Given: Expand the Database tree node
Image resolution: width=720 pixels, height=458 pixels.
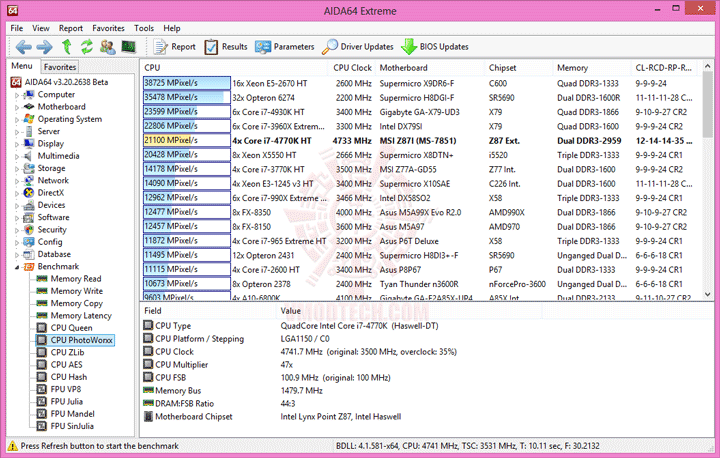Looking at the screenshot, I should 17,255.
